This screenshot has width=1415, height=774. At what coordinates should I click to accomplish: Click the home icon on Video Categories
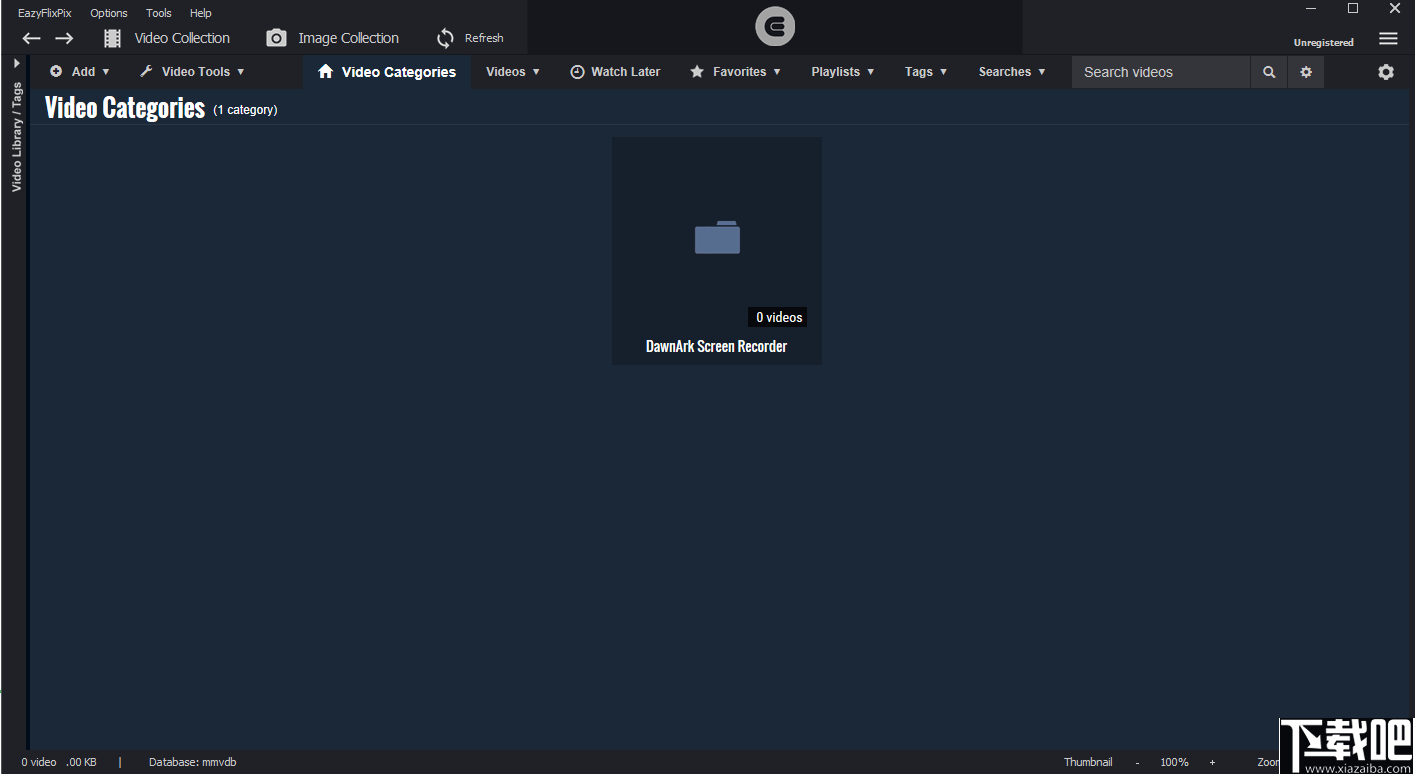325,71
